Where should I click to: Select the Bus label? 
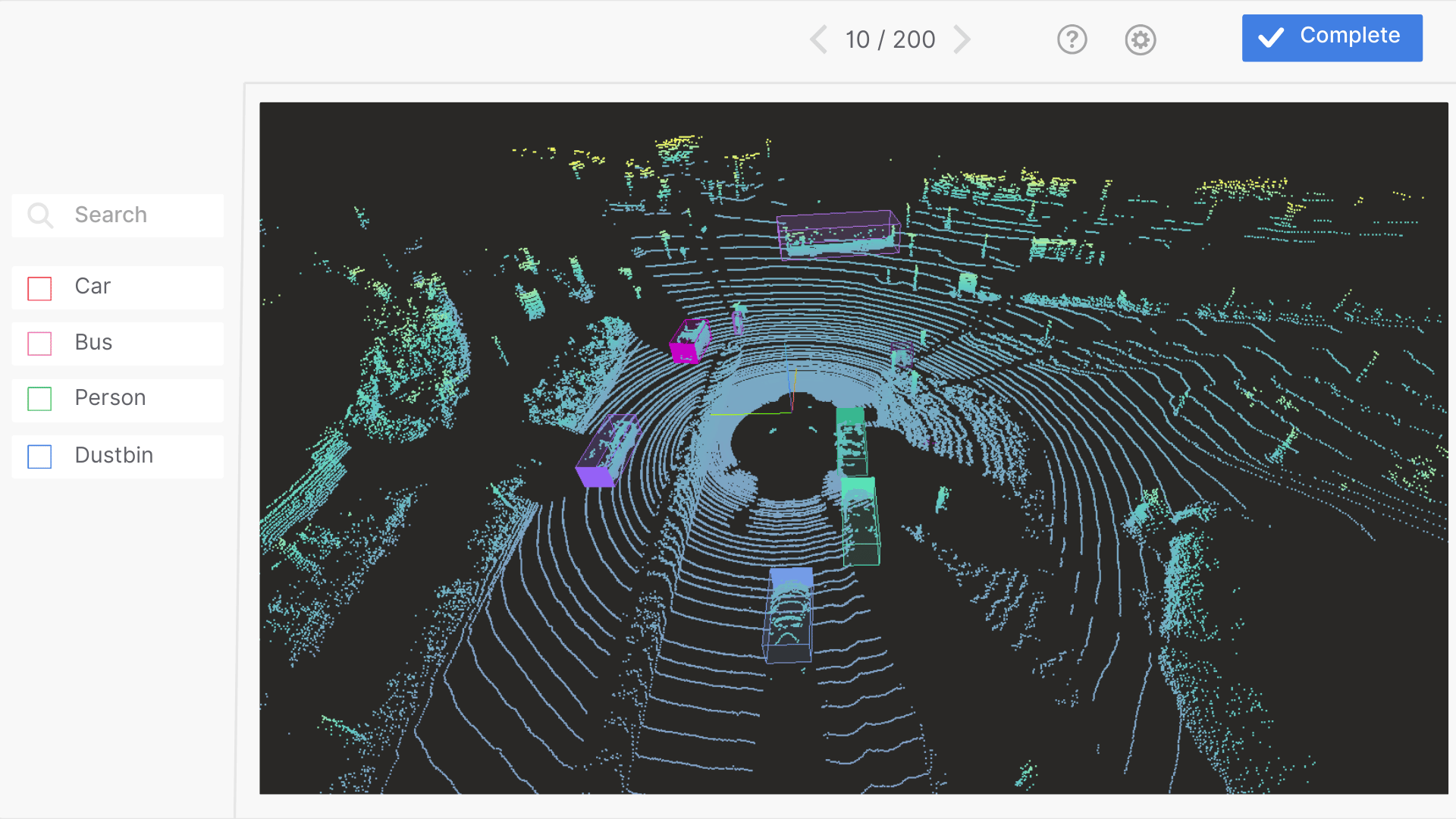pyautogui.click(x=93, y=343)
